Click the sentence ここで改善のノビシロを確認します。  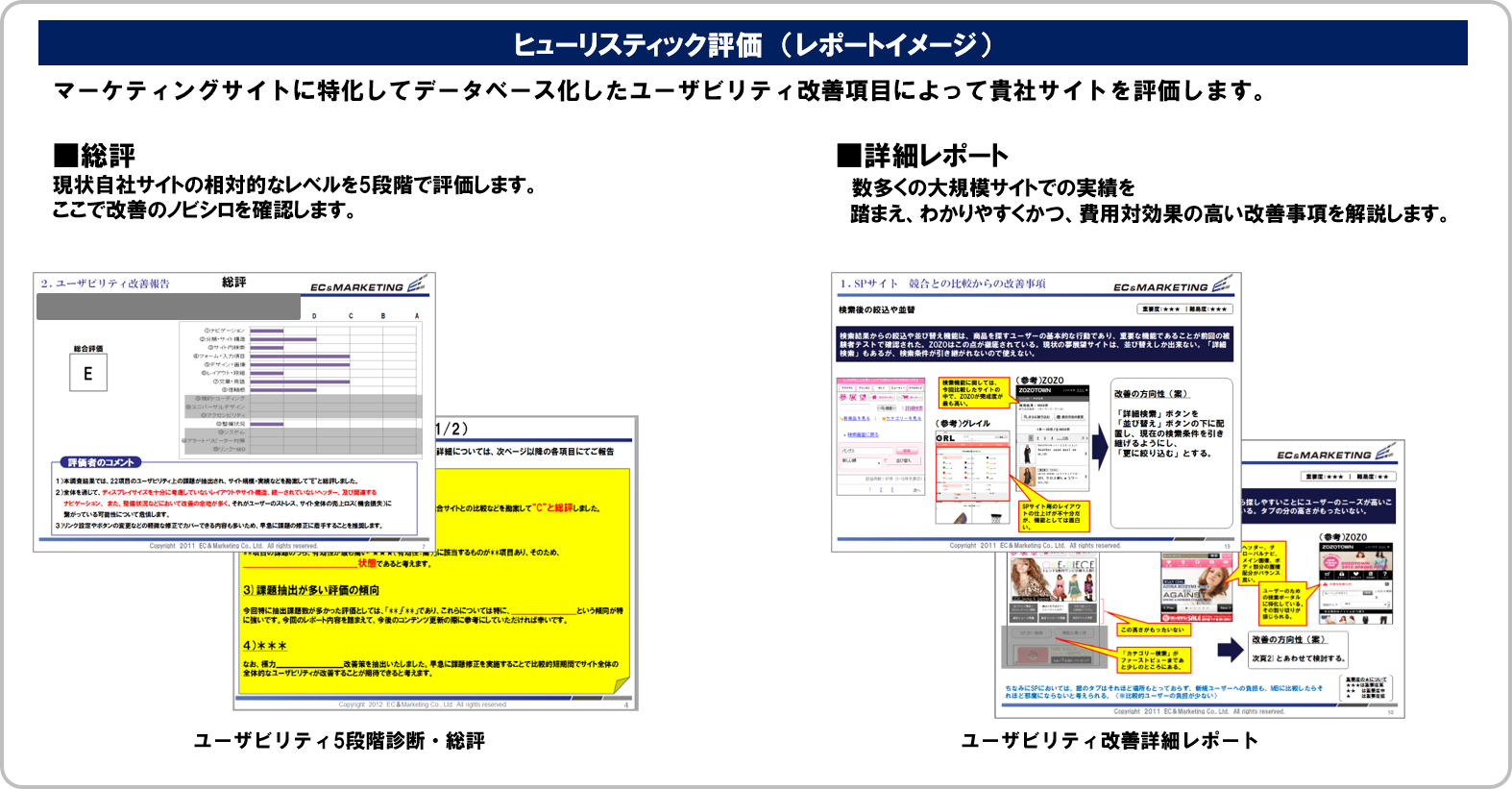point(204,210)
